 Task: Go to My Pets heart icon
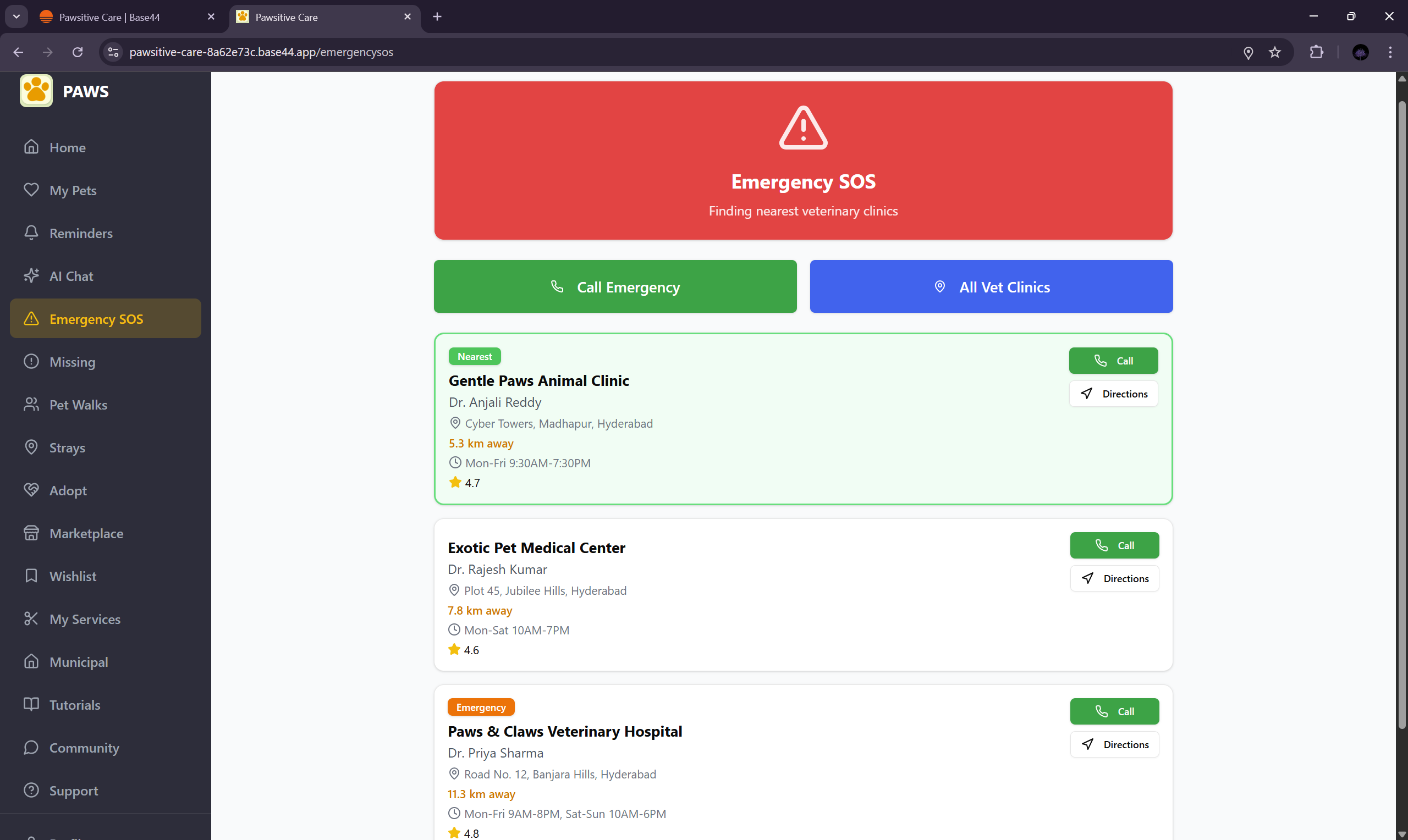click(x=31, y=190)
